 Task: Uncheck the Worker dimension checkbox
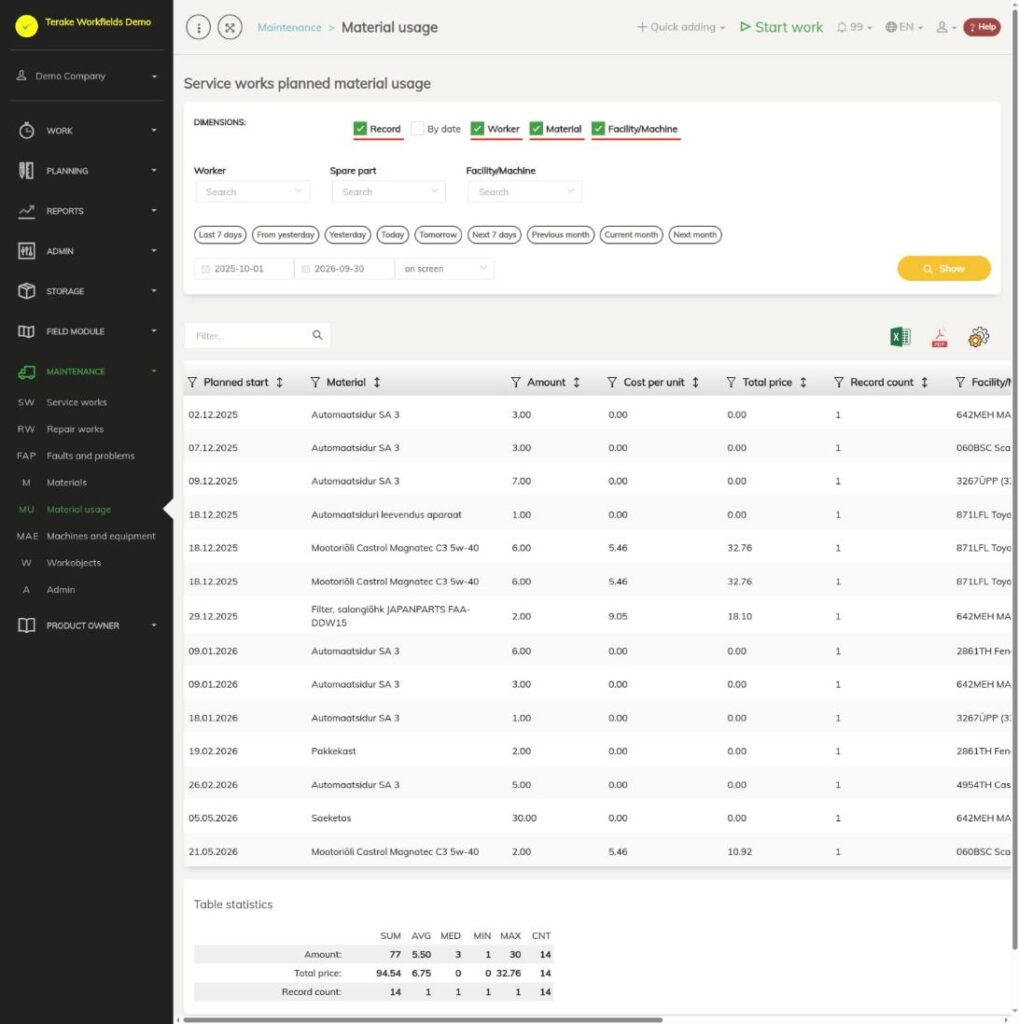(x=477, y=129)
